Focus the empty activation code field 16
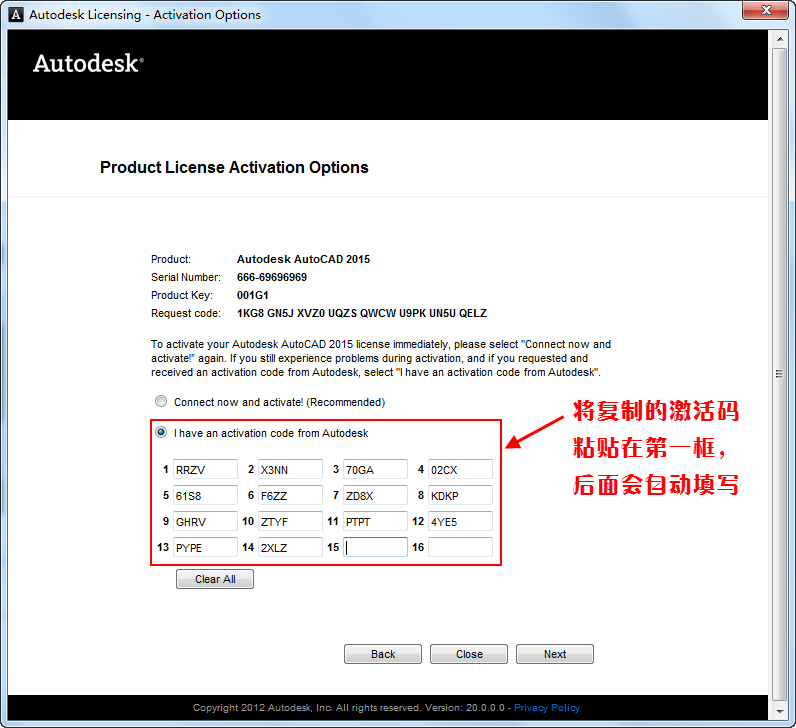 460,547
